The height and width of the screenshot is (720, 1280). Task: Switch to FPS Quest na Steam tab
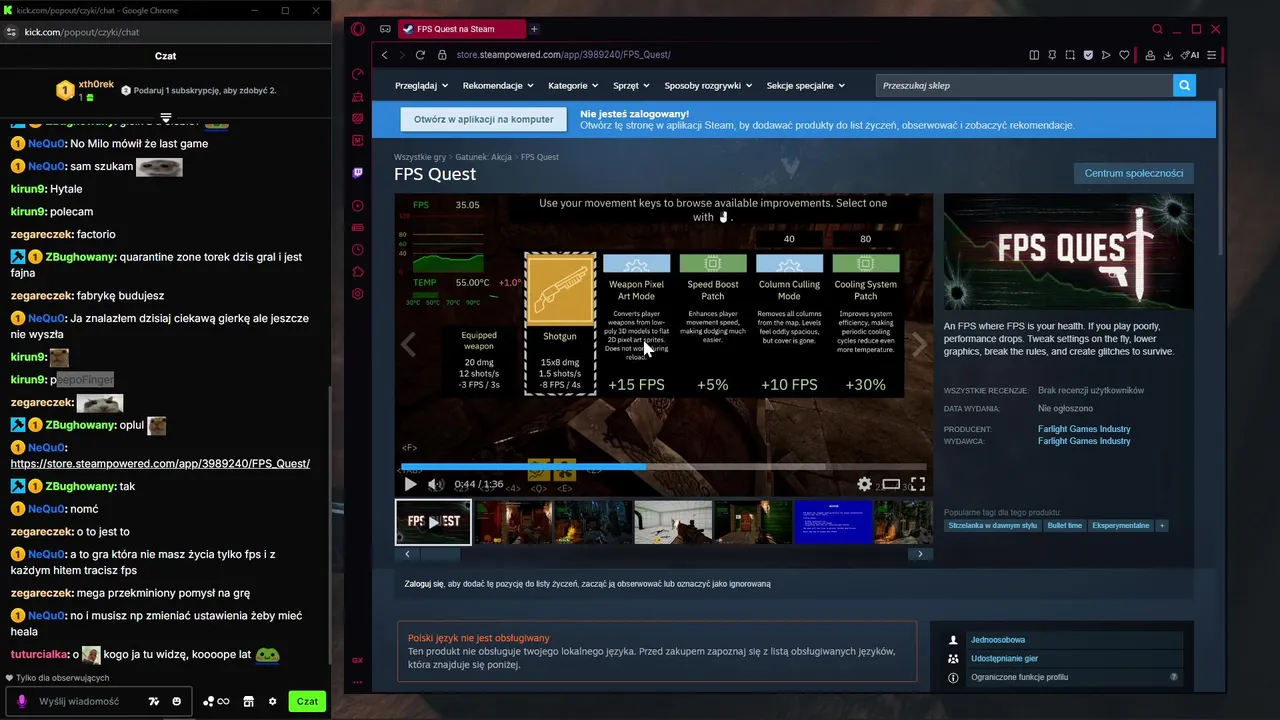click(x=460, y=29)
